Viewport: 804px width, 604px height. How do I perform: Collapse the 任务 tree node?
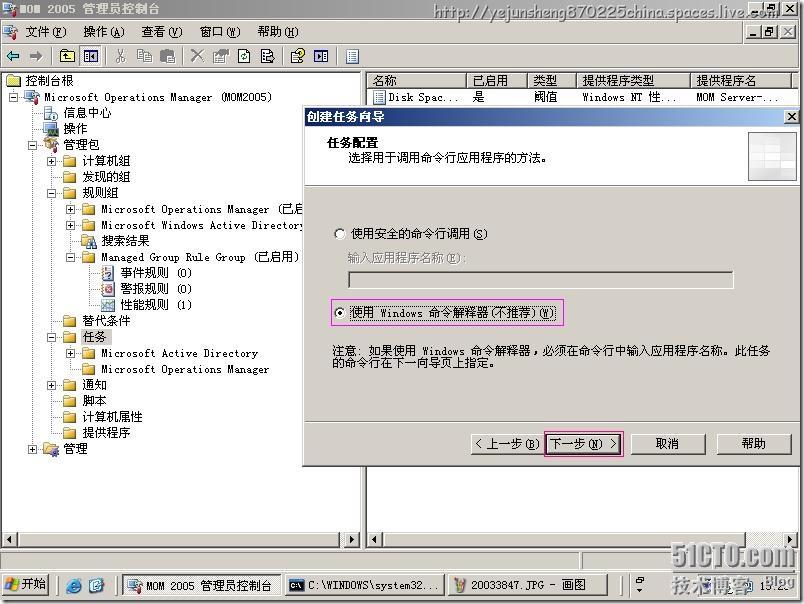[x=51, y=337]
